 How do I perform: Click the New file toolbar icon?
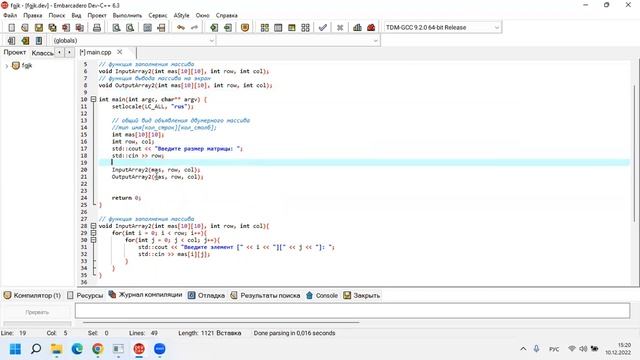(11, 27)
